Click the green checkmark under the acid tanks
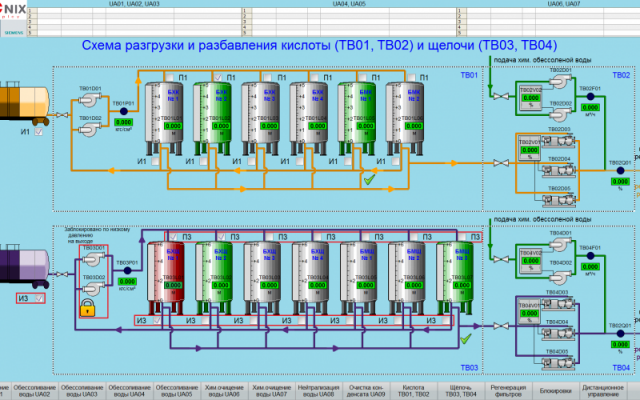This screenshot has width=640, height=400. (369, 179)
